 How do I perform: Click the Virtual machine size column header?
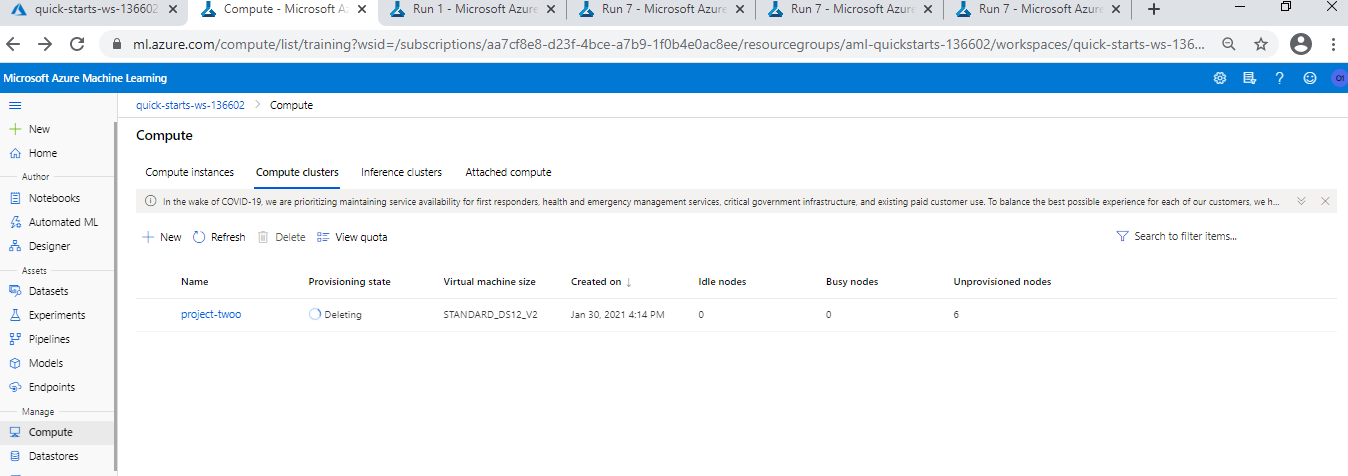point(489,282)
